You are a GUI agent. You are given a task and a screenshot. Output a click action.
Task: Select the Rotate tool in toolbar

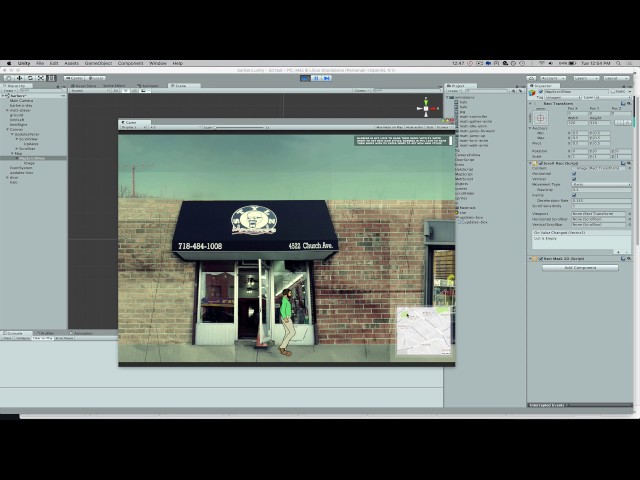pyautogui.click(x=30, y=78)
